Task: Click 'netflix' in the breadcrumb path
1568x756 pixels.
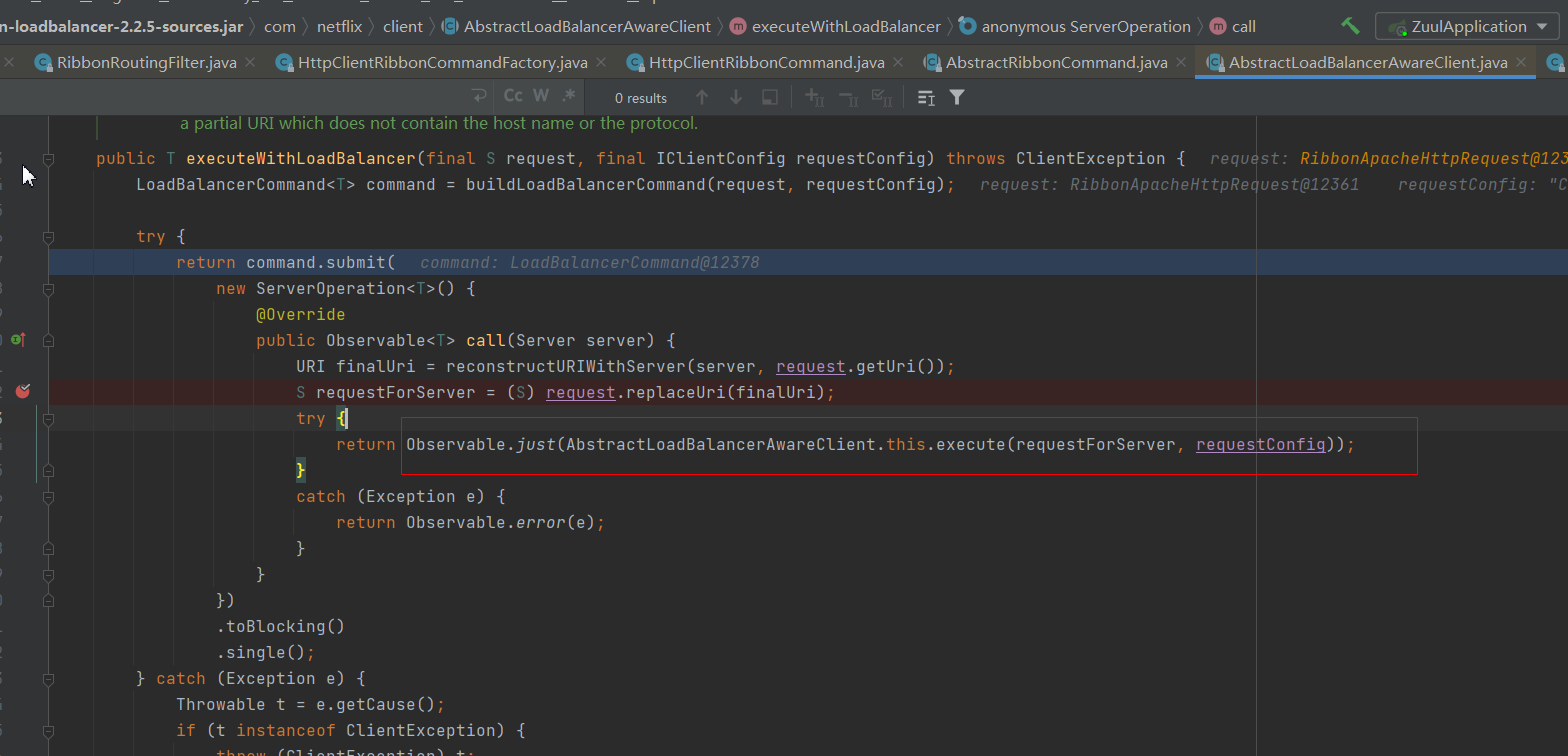Action: [x=339, y=26]
